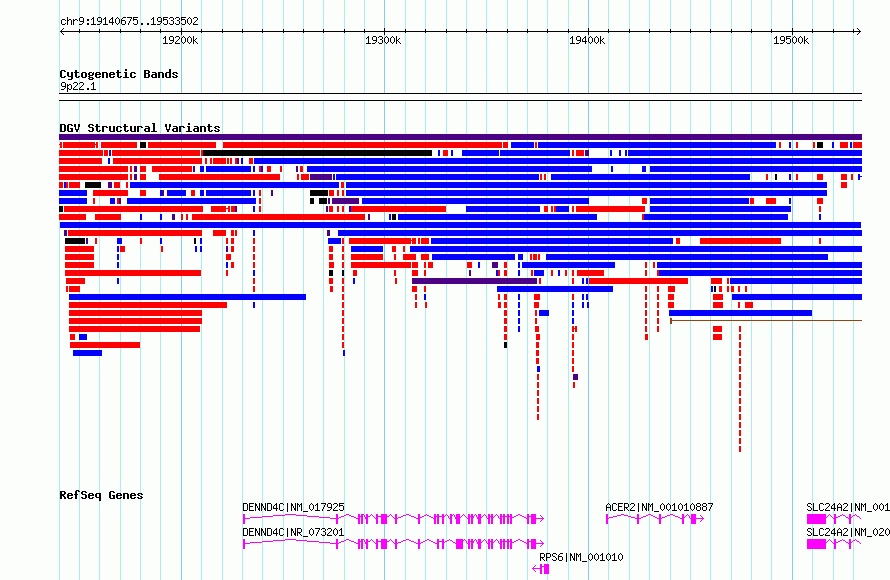Click the DENND4C|NM_017925 gene label

coord(293,507)
